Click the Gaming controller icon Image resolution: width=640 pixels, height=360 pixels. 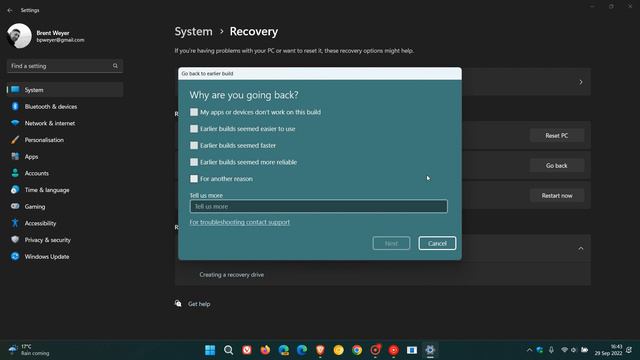coord(15,206)
